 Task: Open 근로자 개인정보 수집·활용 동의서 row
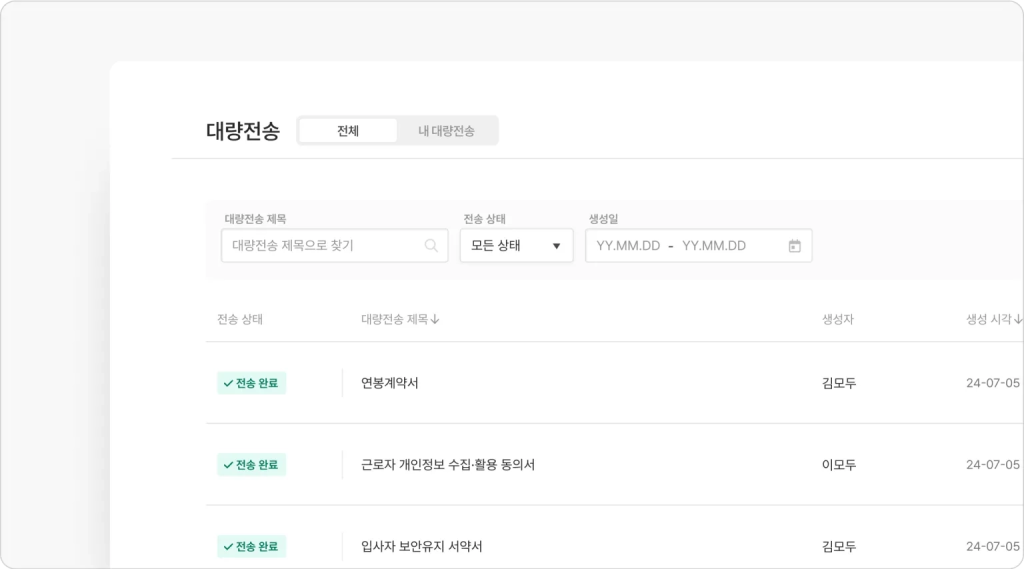(x=448, y=465)
